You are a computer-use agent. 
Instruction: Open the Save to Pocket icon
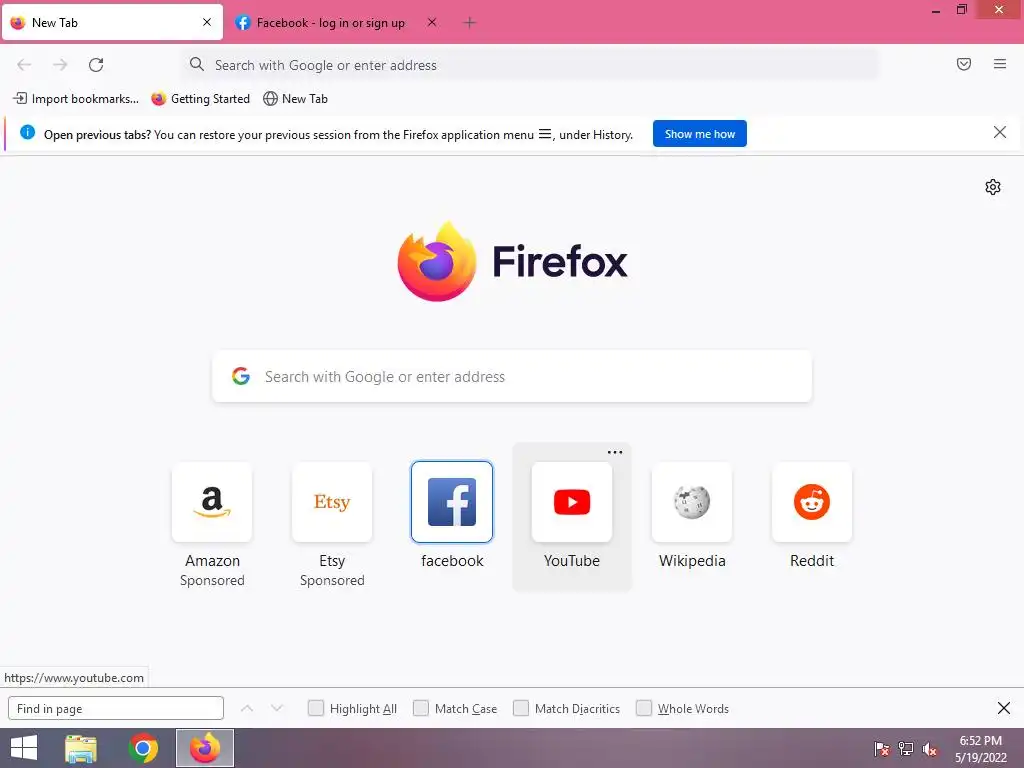pyautogui.click(x=964, y=64)
